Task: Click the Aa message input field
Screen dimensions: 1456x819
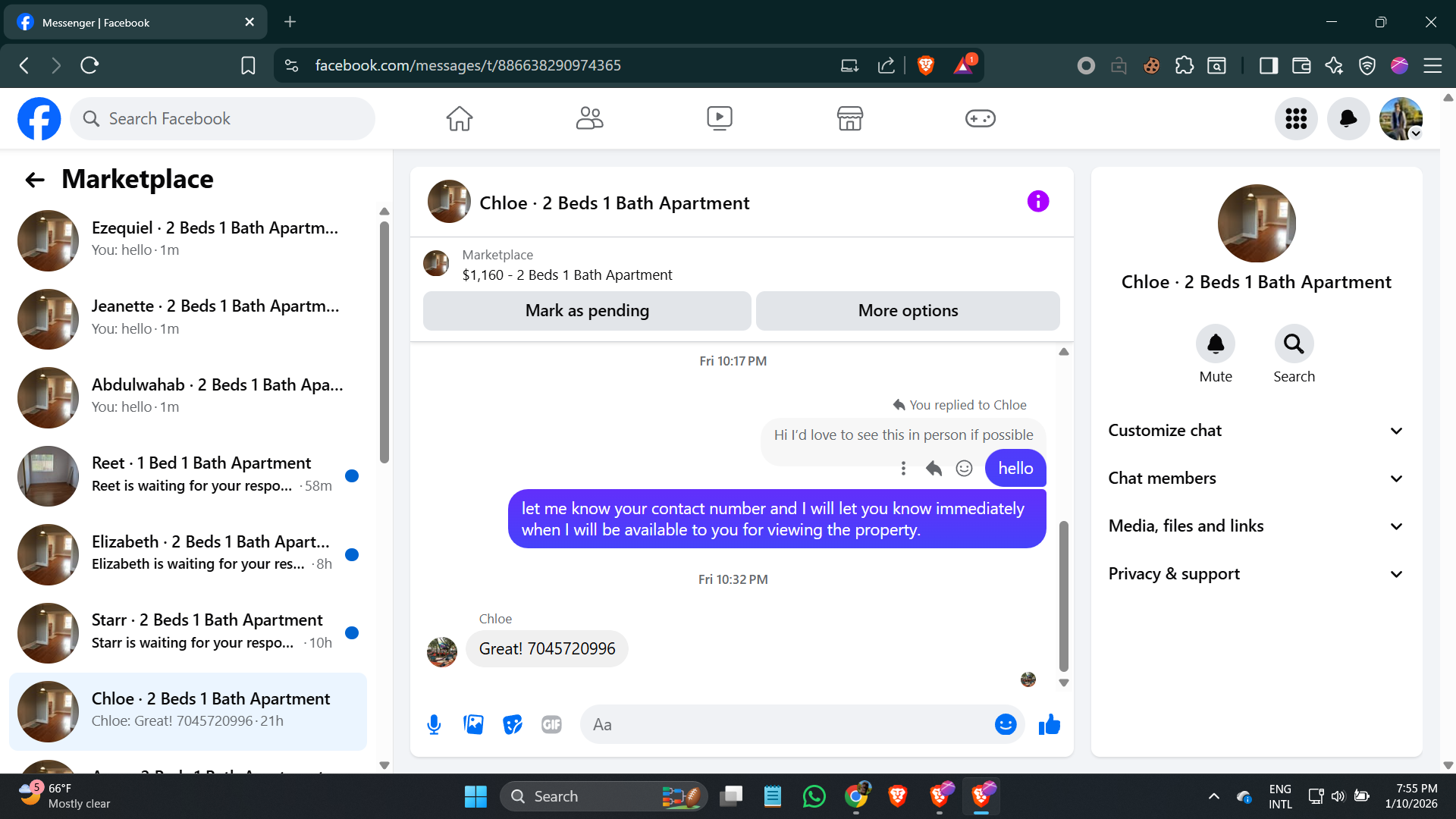Action: point(789,725)
